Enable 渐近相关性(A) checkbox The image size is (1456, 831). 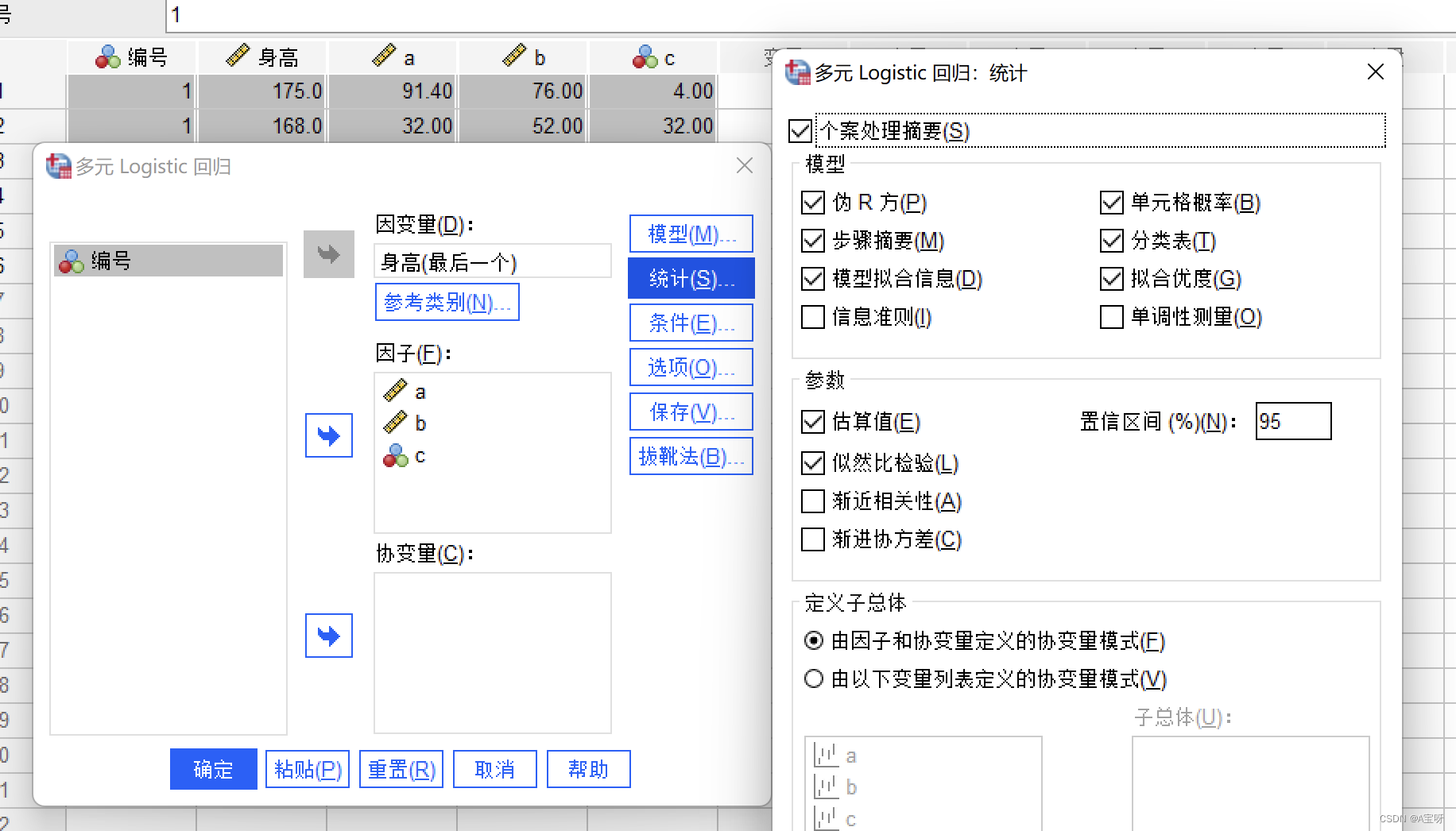pyautogui.click(x=813, y=501)
